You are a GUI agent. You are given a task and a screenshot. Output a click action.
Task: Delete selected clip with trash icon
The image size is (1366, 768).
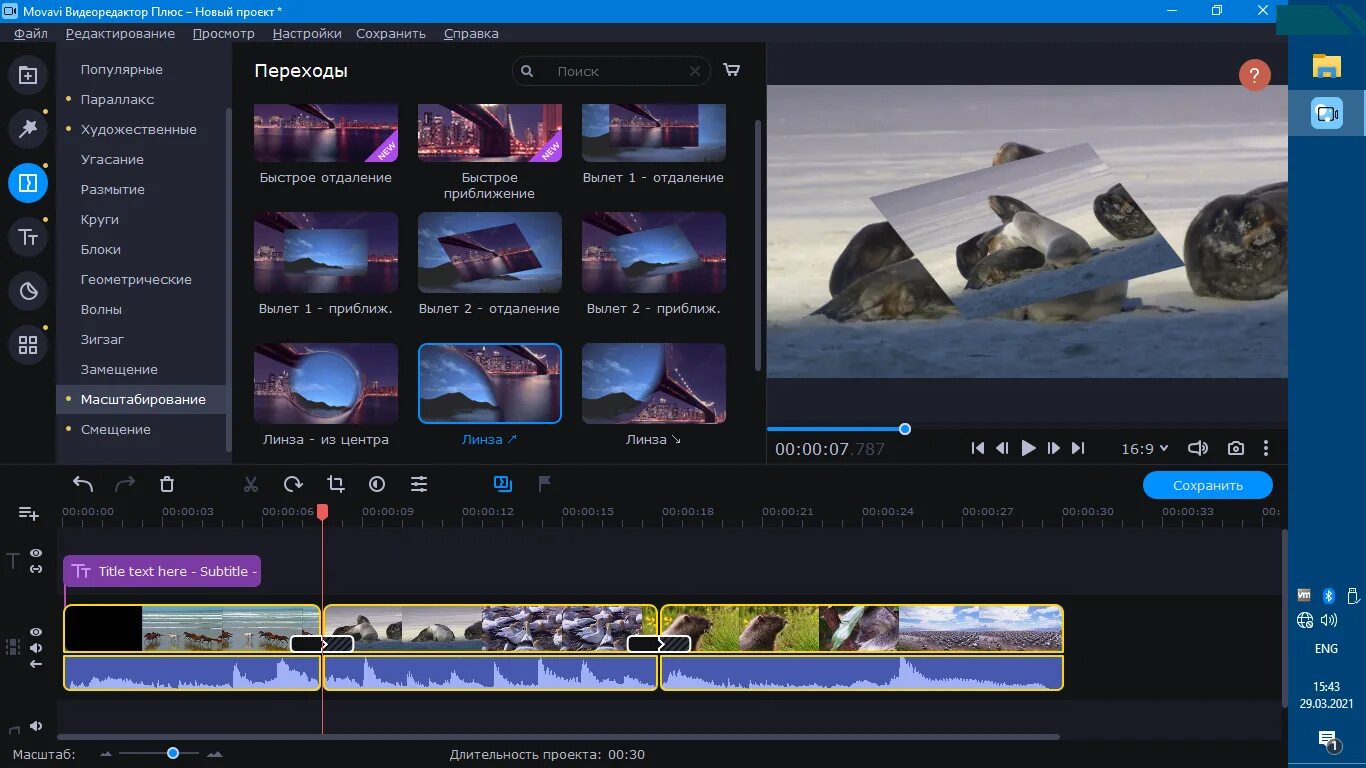[167, 484]
